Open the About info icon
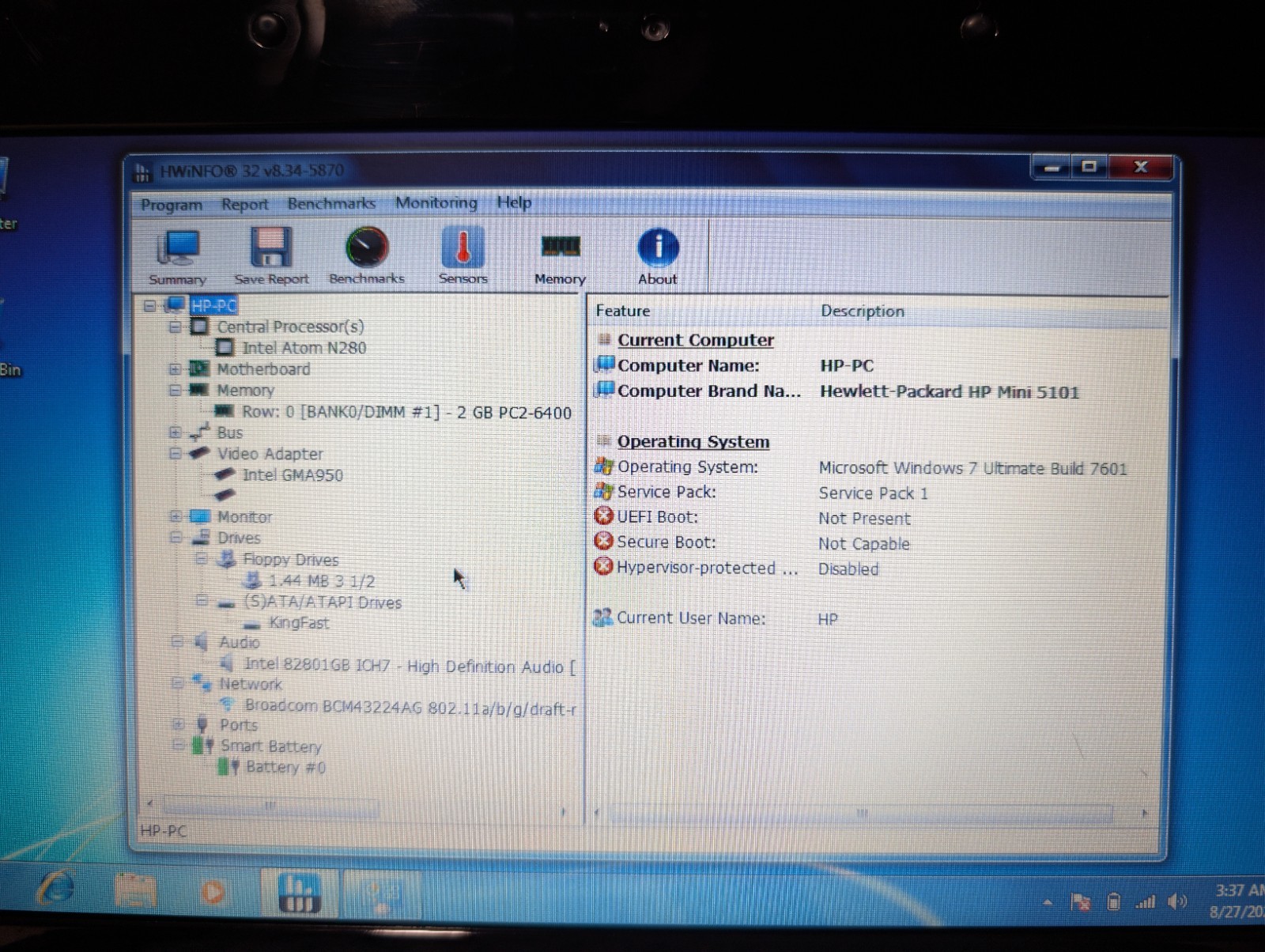1265x952 pixels. pyautogui.click(x=658, y=256)
